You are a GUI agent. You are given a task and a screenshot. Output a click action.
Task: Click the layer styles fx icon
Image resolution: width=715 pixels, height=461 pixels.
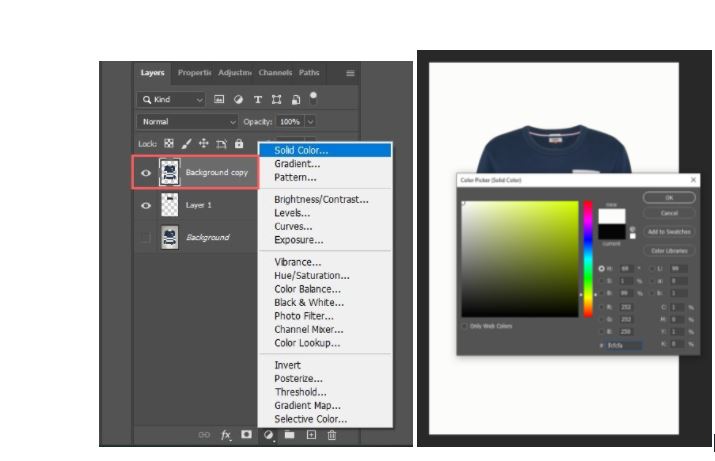(x=226, y=435)
